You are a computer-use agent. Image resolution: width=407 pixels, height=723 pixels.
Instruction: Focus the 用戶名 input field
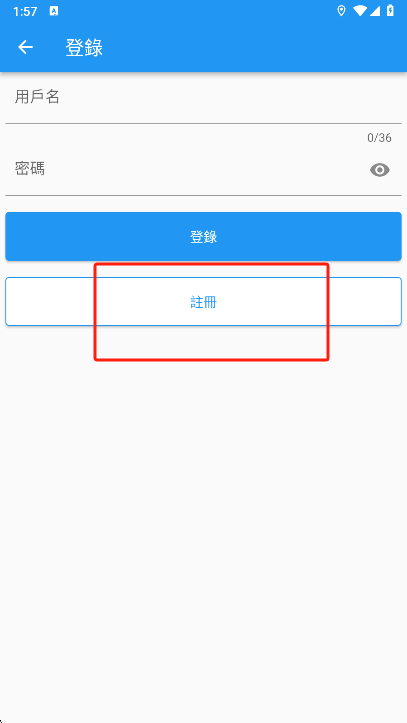[203, 98]
